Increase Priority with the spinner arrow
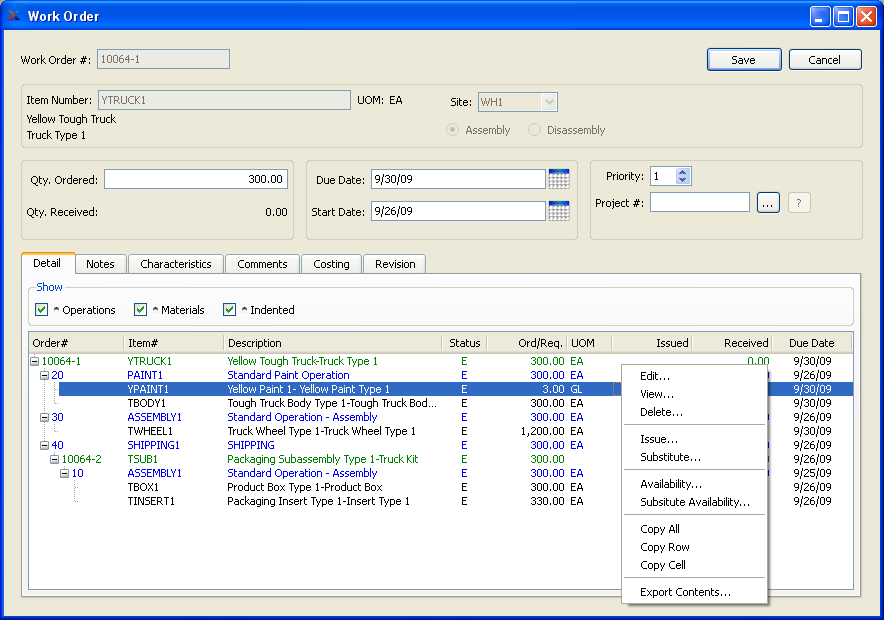Viewport: 884px width, 620px height. coord(683,172)
